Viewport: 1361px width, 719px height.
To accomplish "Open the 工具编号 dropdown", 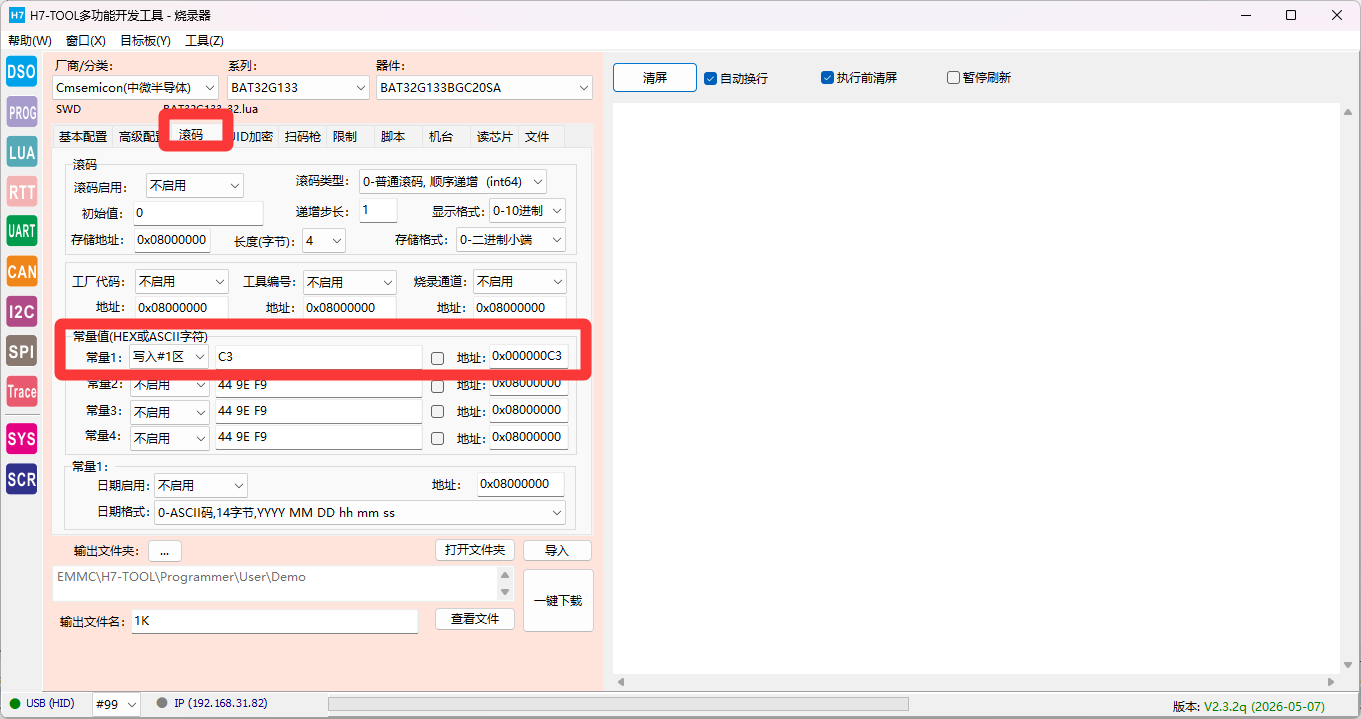I will coord(349,282).
